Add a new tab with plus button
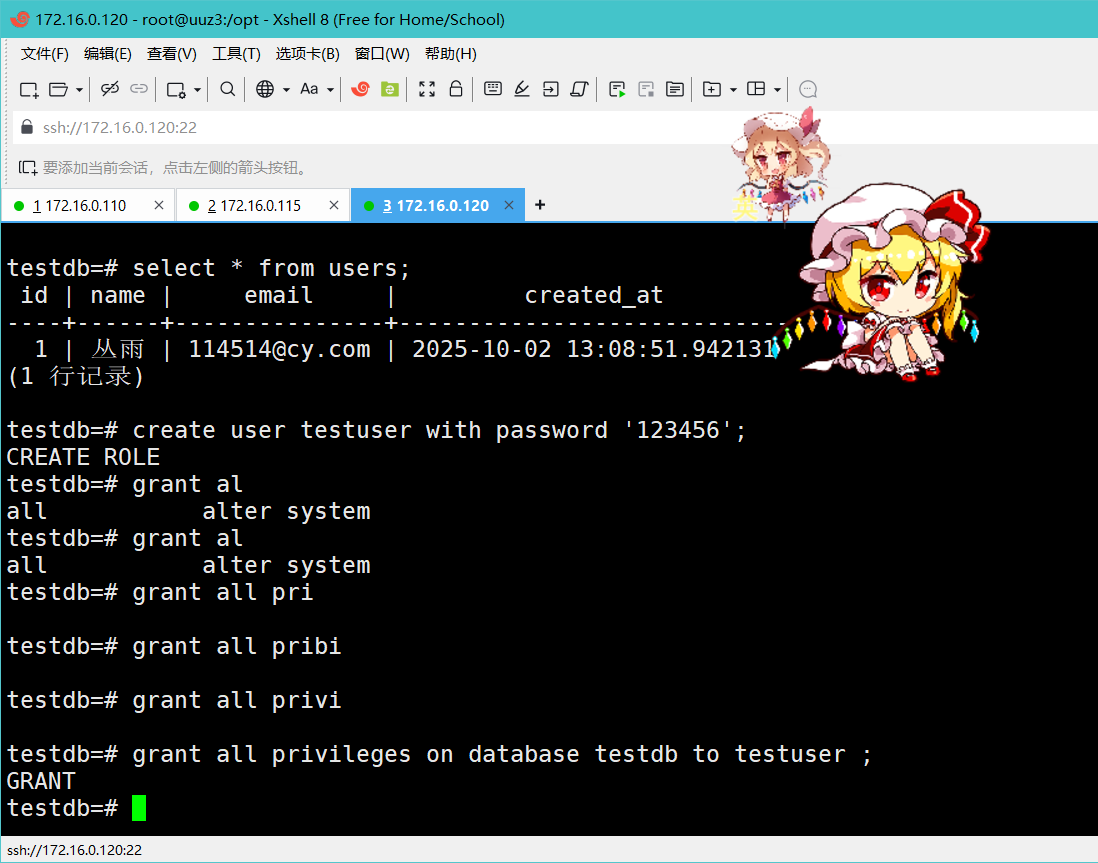This screenshot has height=863, width=1098. (540, 205)
